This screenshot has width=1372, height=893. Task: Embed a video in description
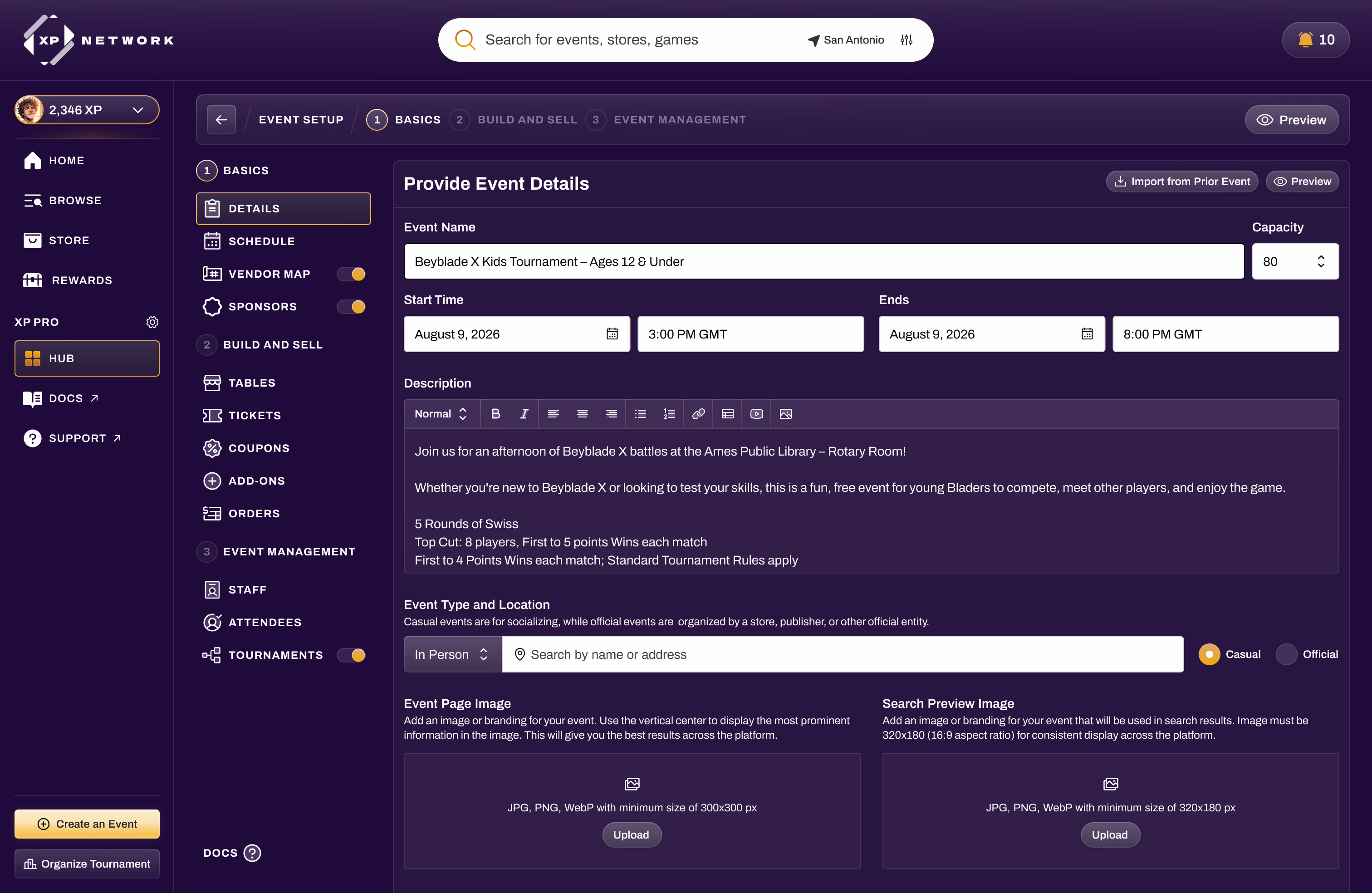pos(756,414)
